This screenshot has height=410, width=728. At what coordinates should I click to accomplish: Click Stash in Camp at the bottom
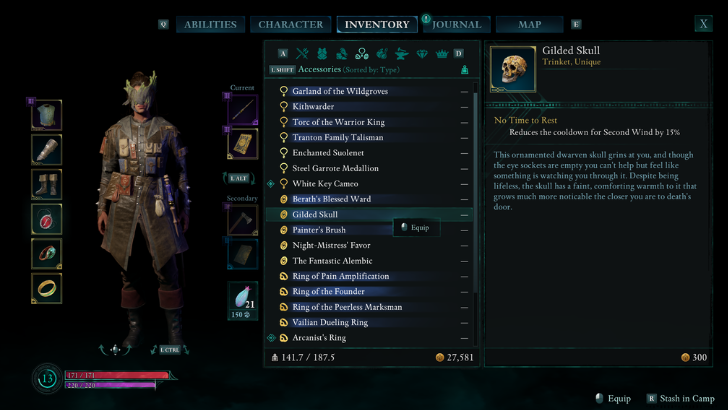tap(681, 398)
